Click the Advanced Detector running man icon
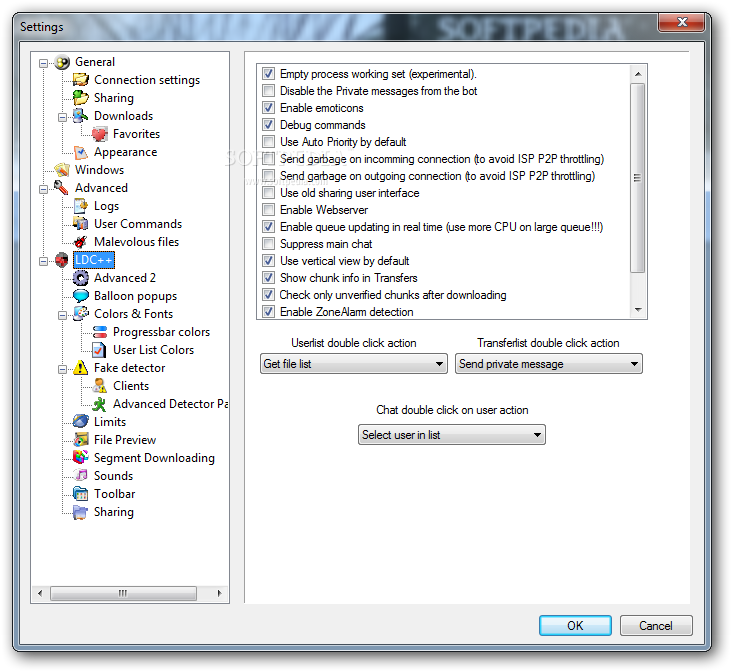This screenshot has width=732, height=672. (99, 404)
